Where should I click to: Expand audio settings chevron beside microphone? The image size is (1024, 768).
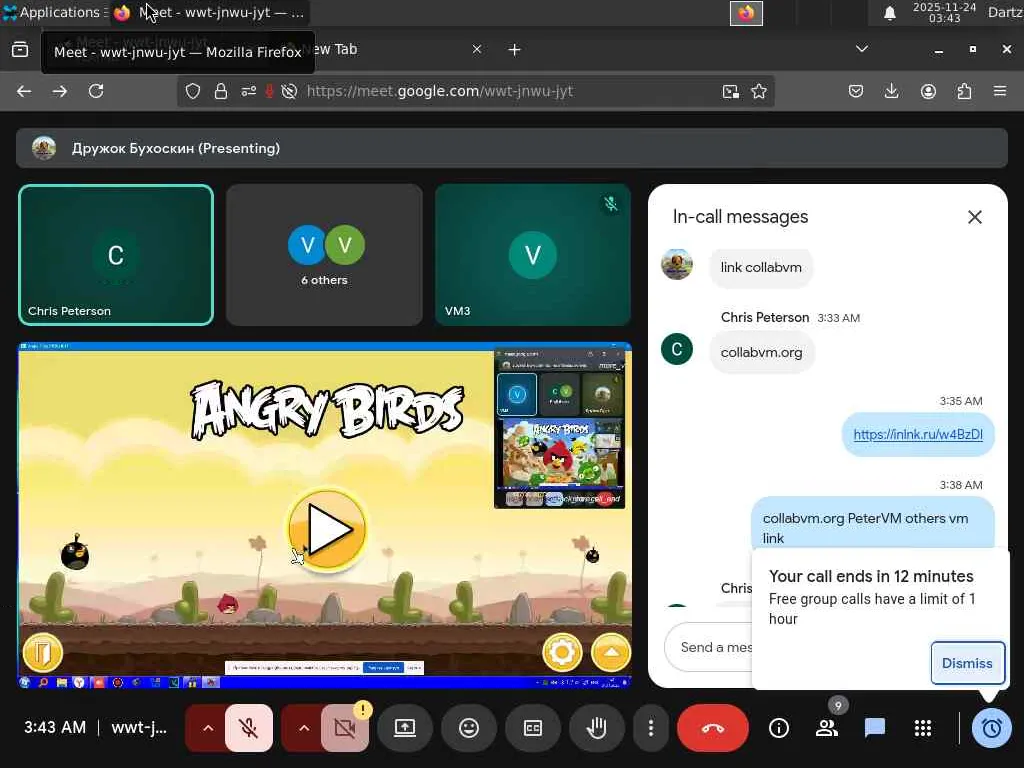click(x=208, y=728)
